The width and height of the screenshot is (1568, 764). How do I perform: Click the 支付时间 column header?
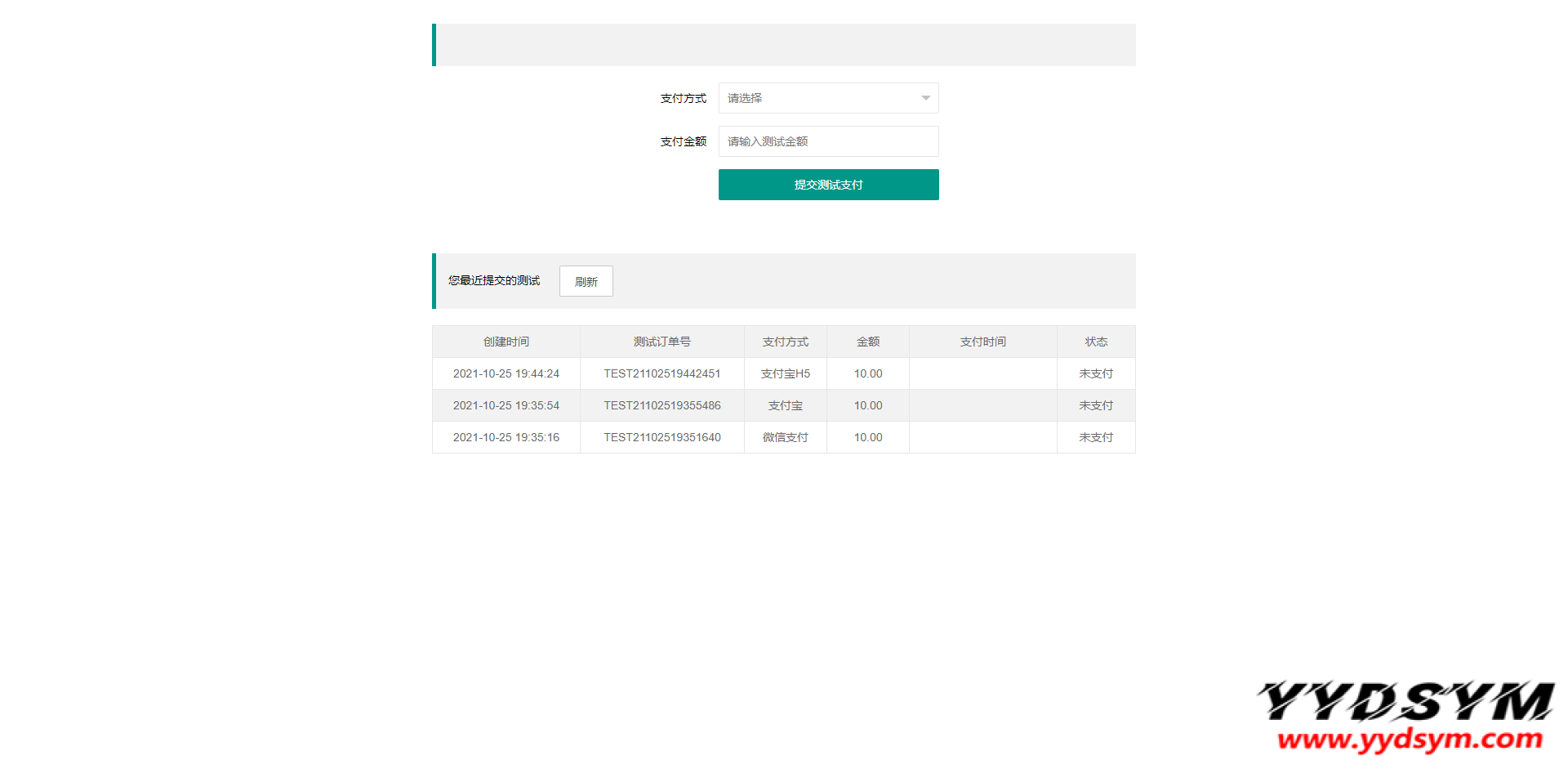(982, 342)
